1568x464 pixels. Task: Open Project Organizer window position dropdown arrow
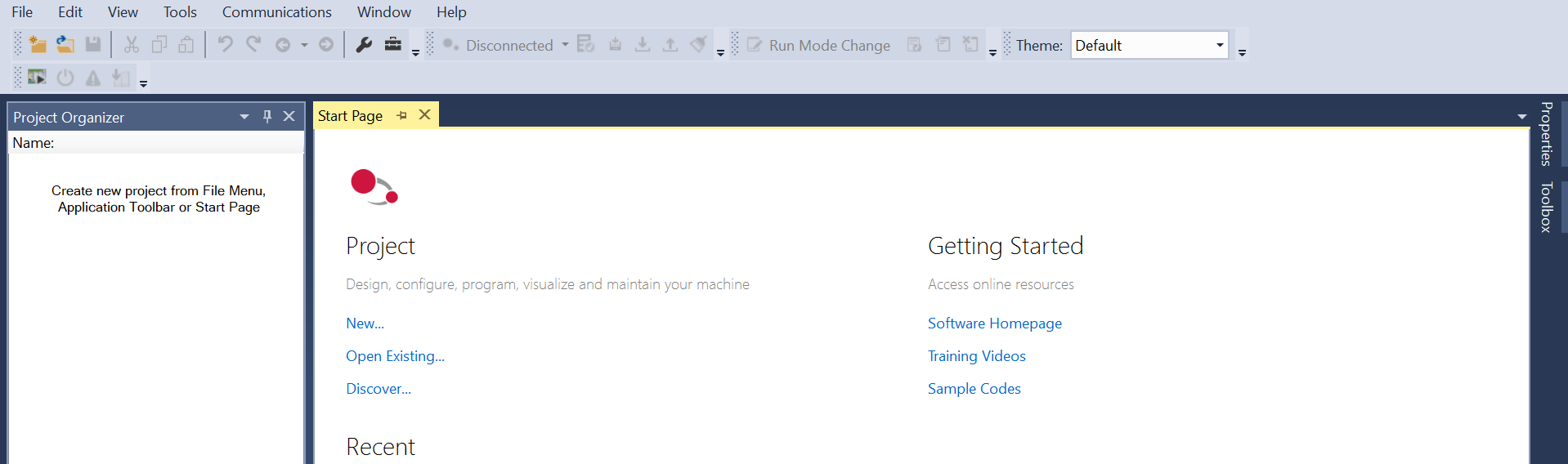click(244, 117)
